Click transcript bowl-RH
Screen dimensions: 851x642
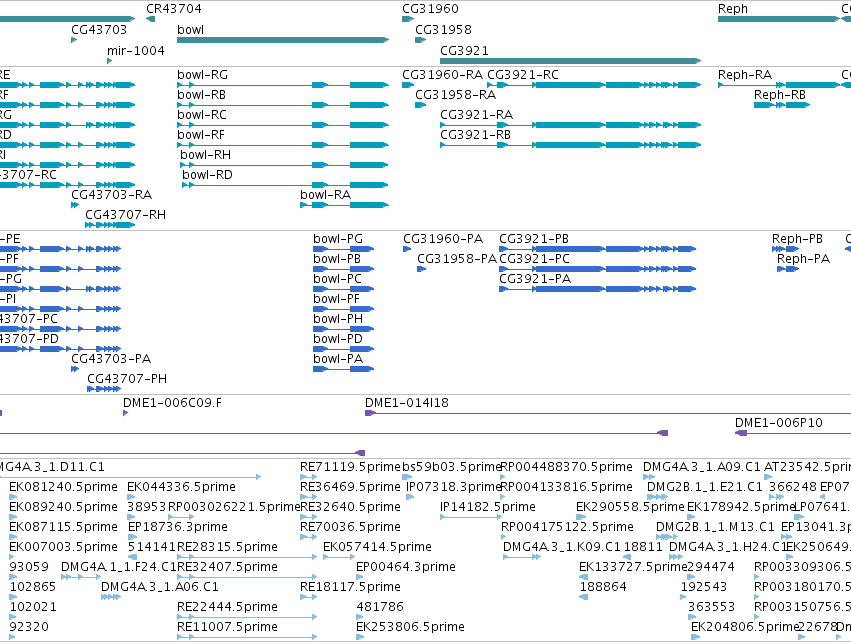pyautogui.click(x=284, y=165)
